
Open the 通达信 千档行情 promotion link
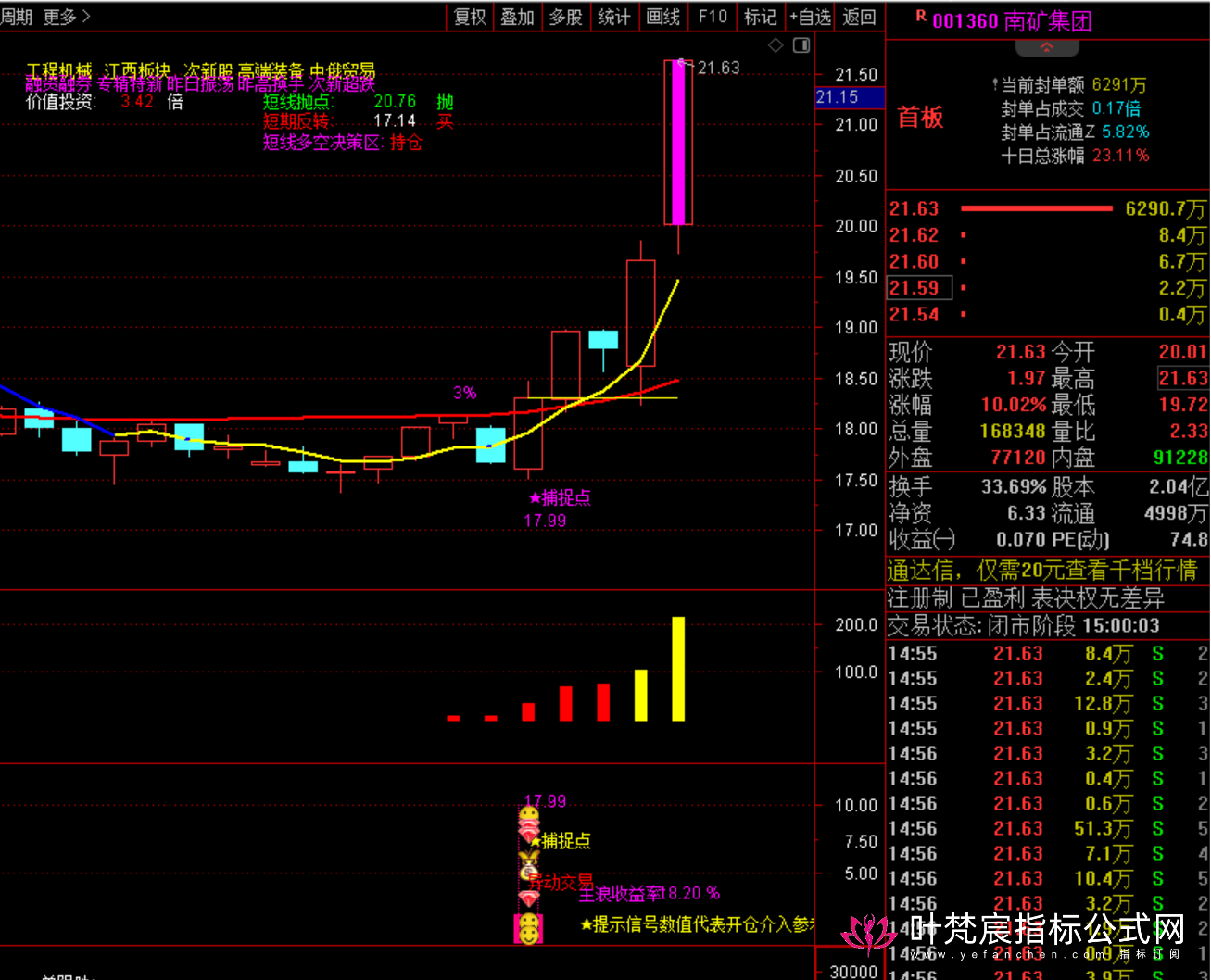(1041, 571)
